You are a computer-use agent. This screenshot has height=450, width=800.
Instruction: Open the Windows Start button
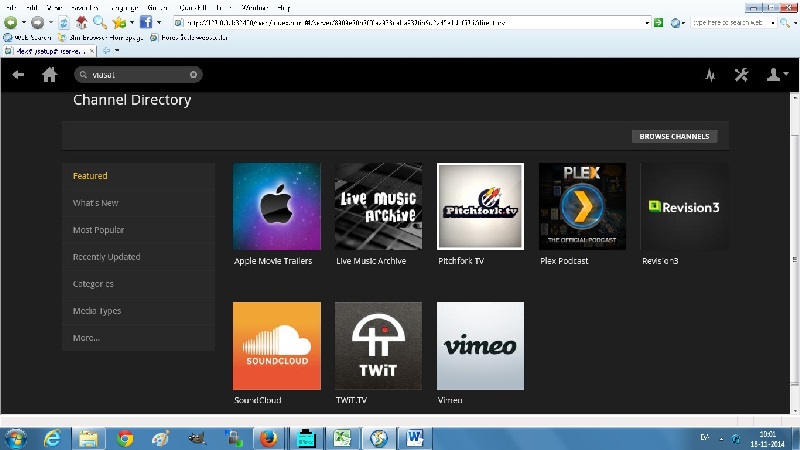pyautogui.click(x=15, y=438)
